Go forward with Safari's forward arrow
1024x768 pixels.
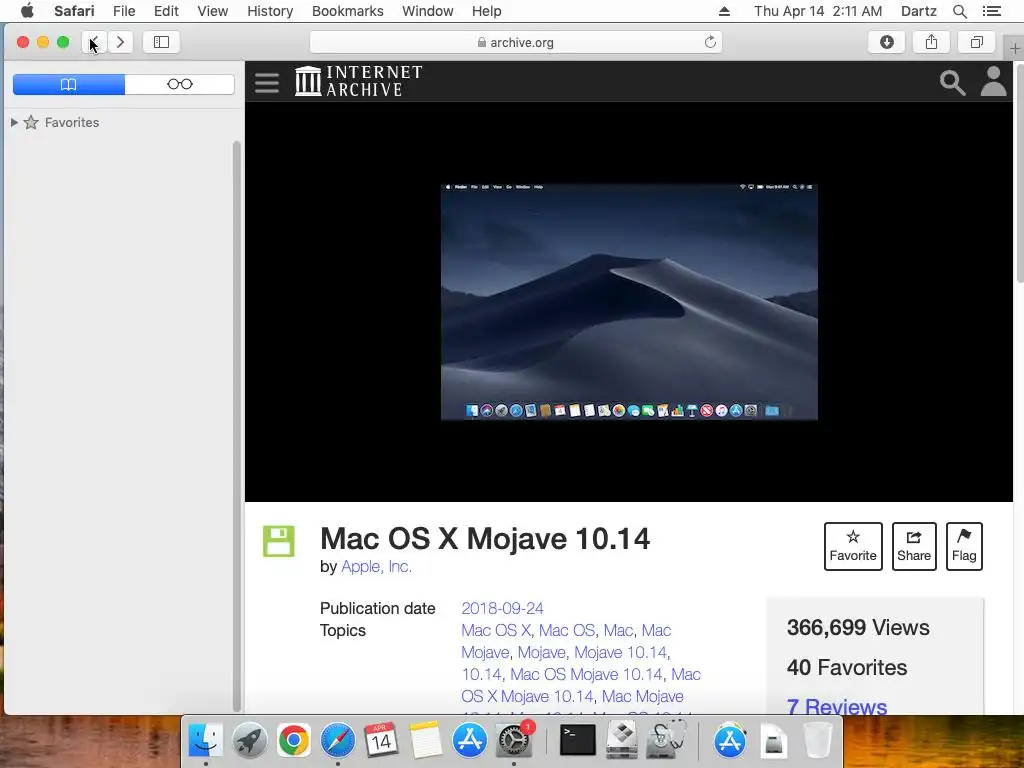[x=120, y=42]
